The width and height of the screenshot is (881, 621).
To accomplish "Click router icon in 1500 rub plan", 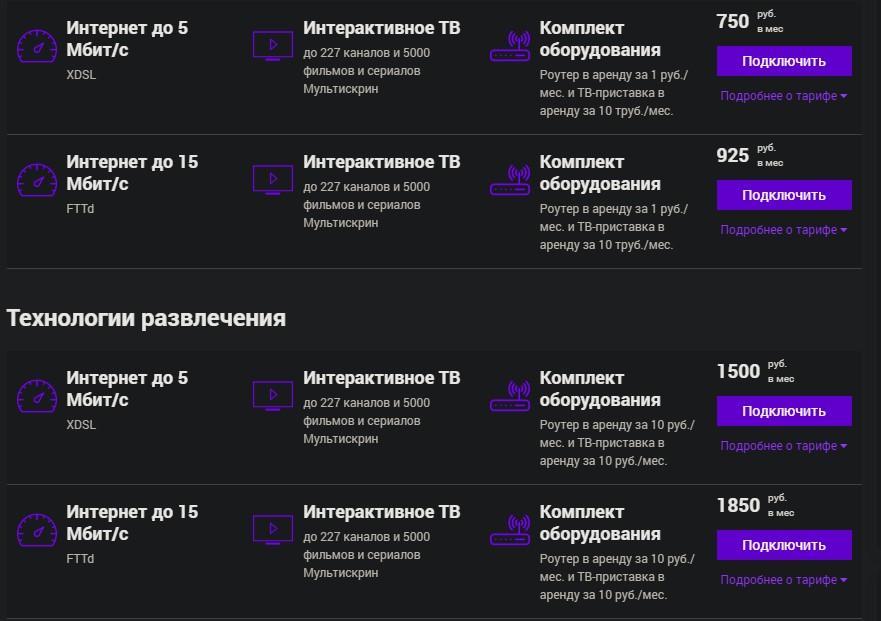I will tap(510, 397).
